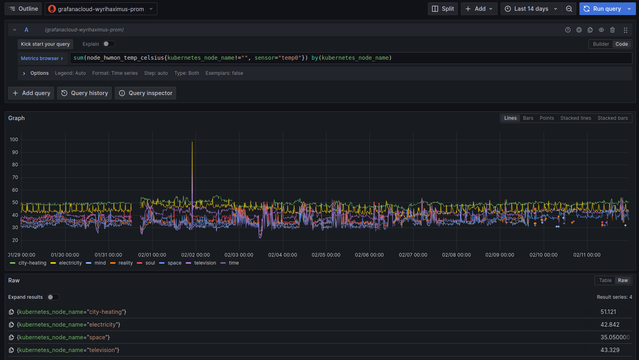The width and height of the screenshot is (639, 360).
Task: Click the Run query button
Action: click(602, 9)
